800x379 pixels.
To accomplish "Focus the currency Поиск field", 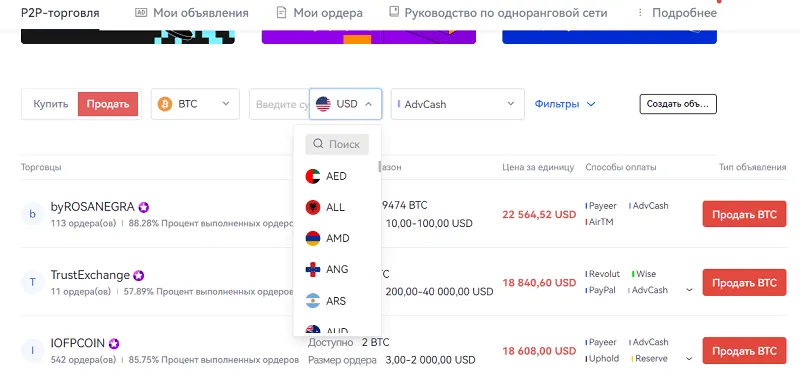I will click(337, 144).
